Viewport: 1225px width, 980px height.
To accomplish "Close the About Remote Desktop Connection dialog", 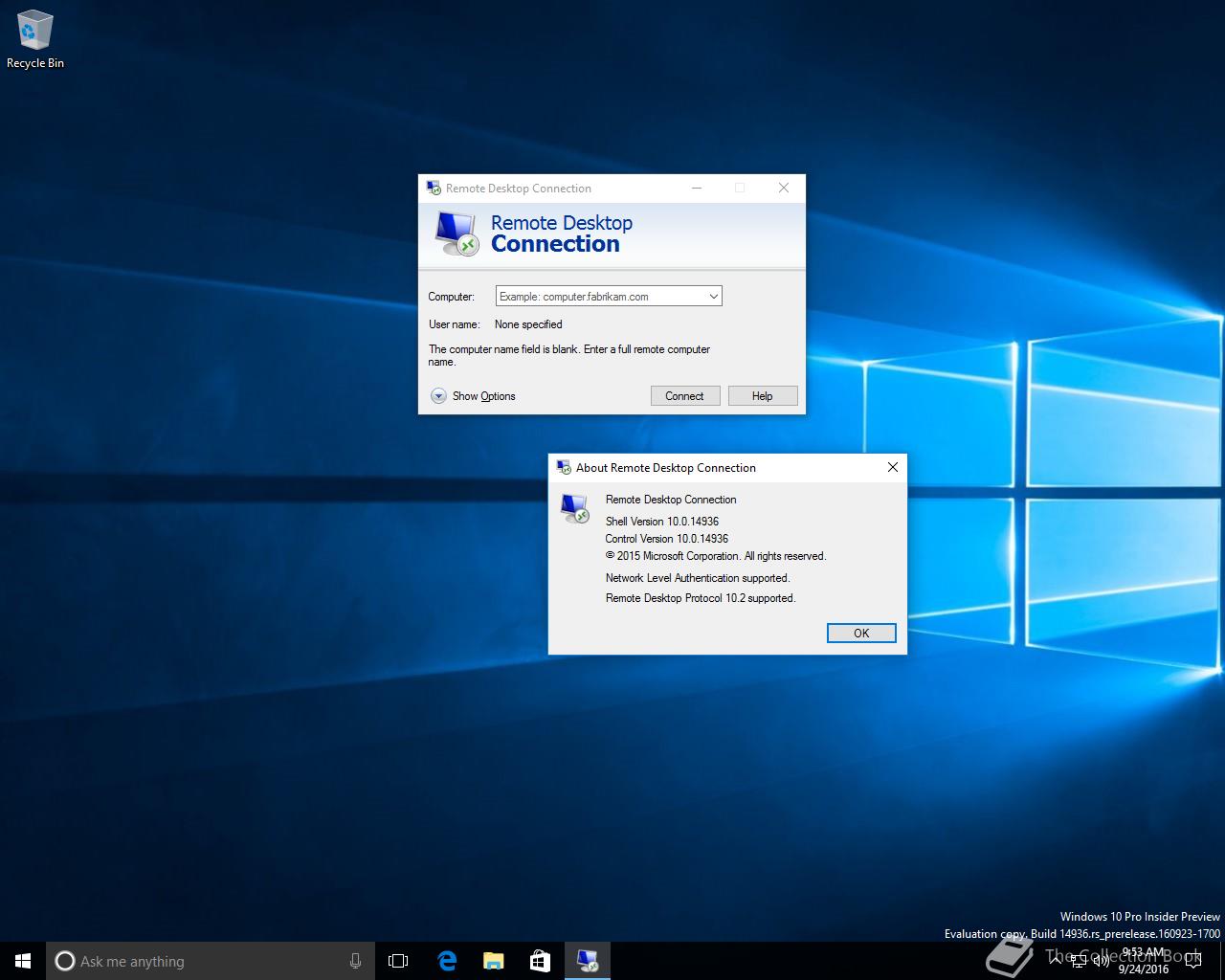I will point(892,467).
